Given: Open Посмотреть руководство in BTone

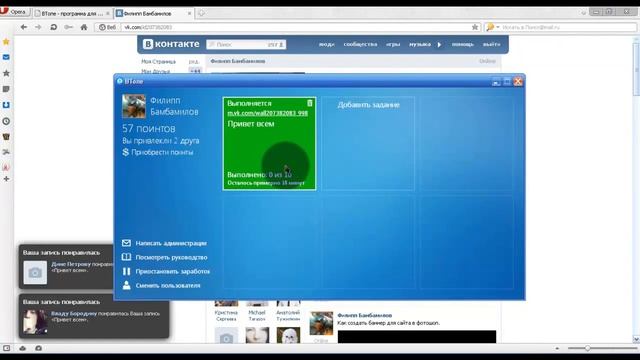Looking at the screenshot, I should [171, 258].
